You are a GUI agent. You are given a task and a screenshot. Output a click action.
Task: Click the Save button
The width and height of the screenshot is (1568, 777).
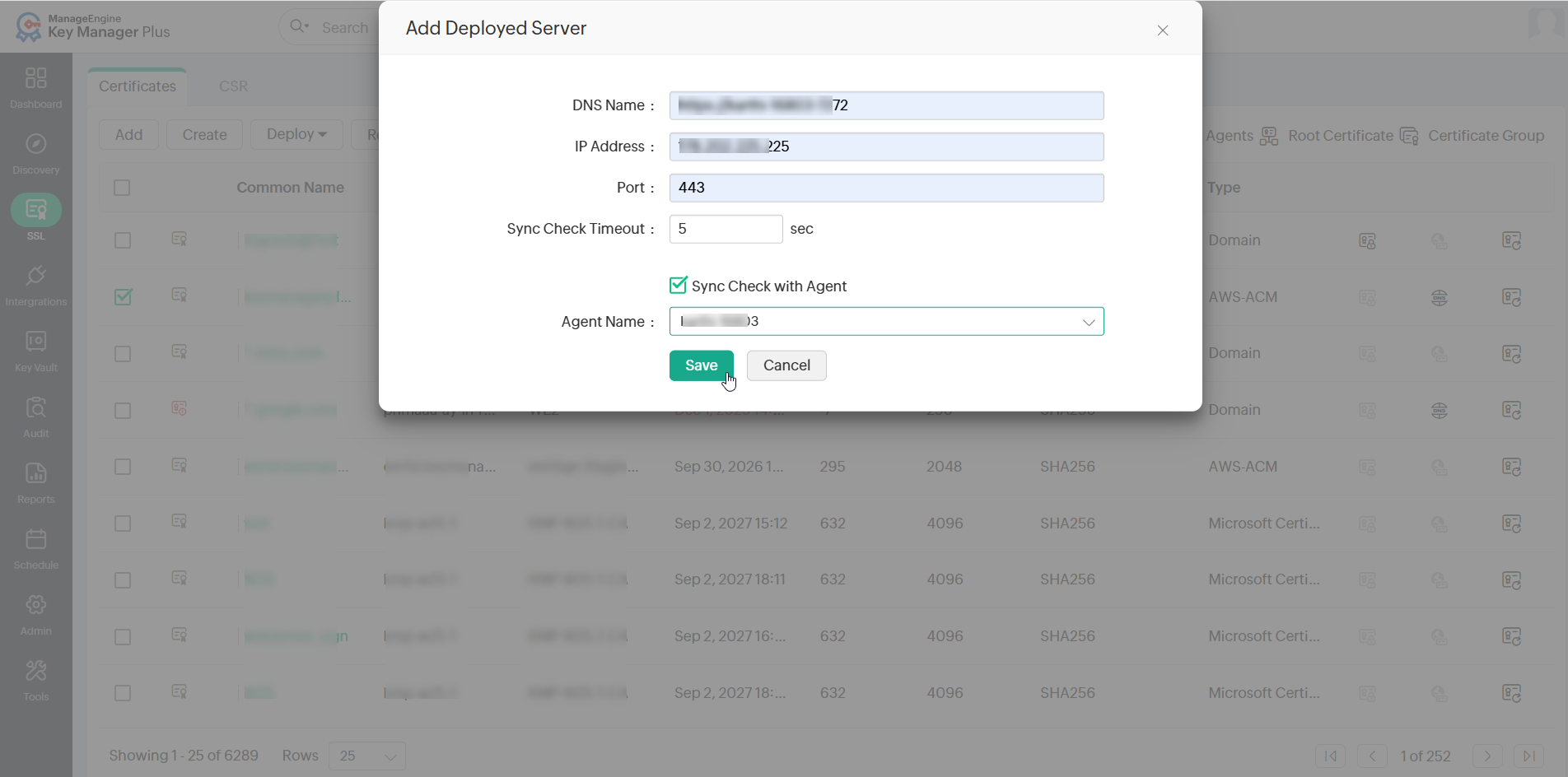pyautogui.click(x=701, y=365)
